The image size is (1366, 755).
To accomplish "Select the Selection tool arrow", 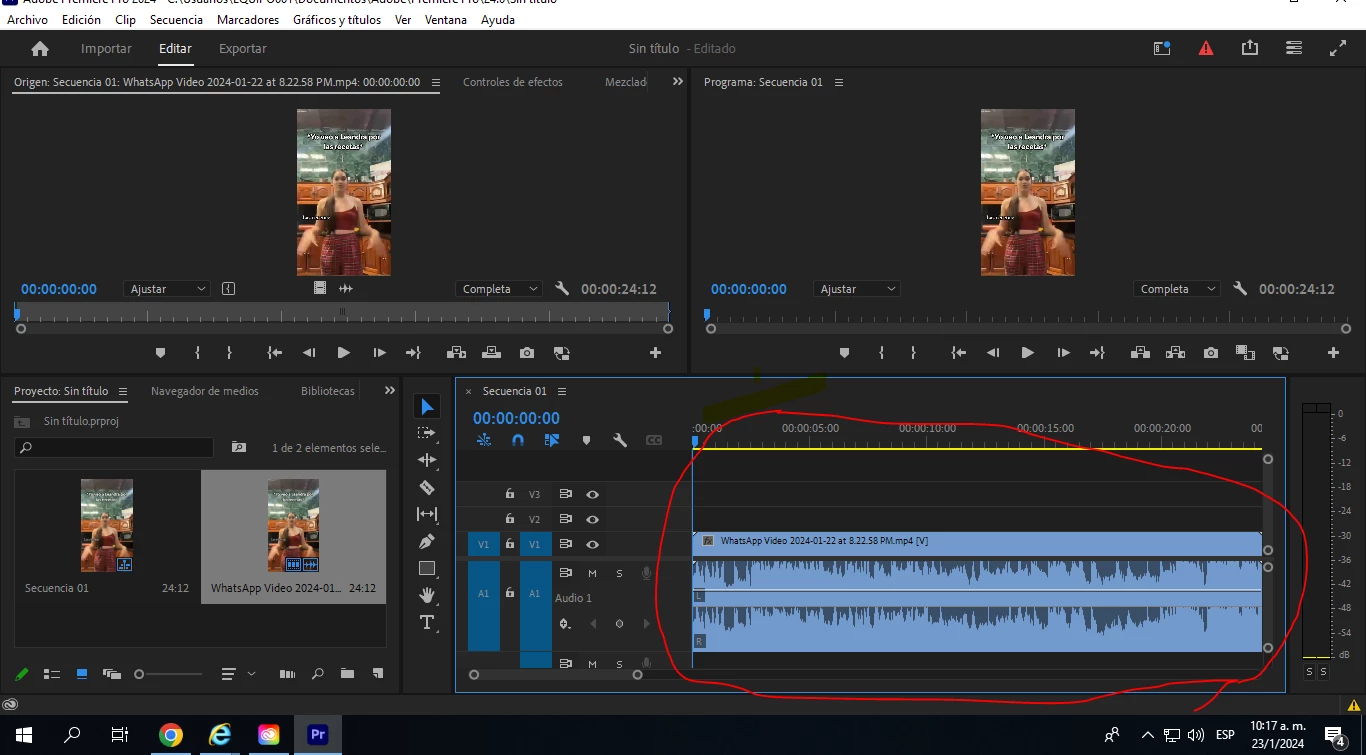I will click(x=427, y=406).
